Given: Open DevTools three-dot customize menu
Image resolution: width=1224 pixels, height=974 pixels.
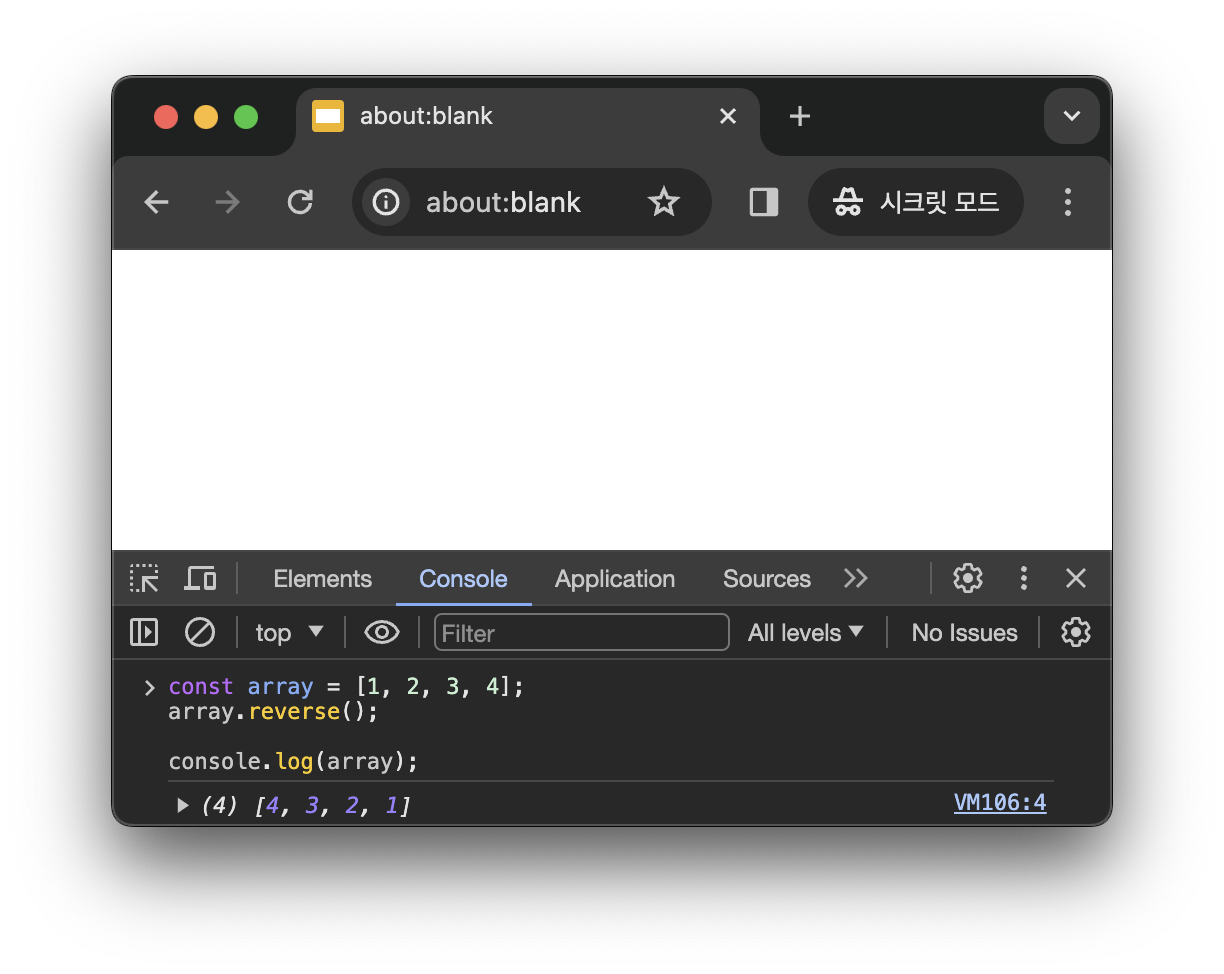Looking at the screenshot, I should [x=1023, y=578].
